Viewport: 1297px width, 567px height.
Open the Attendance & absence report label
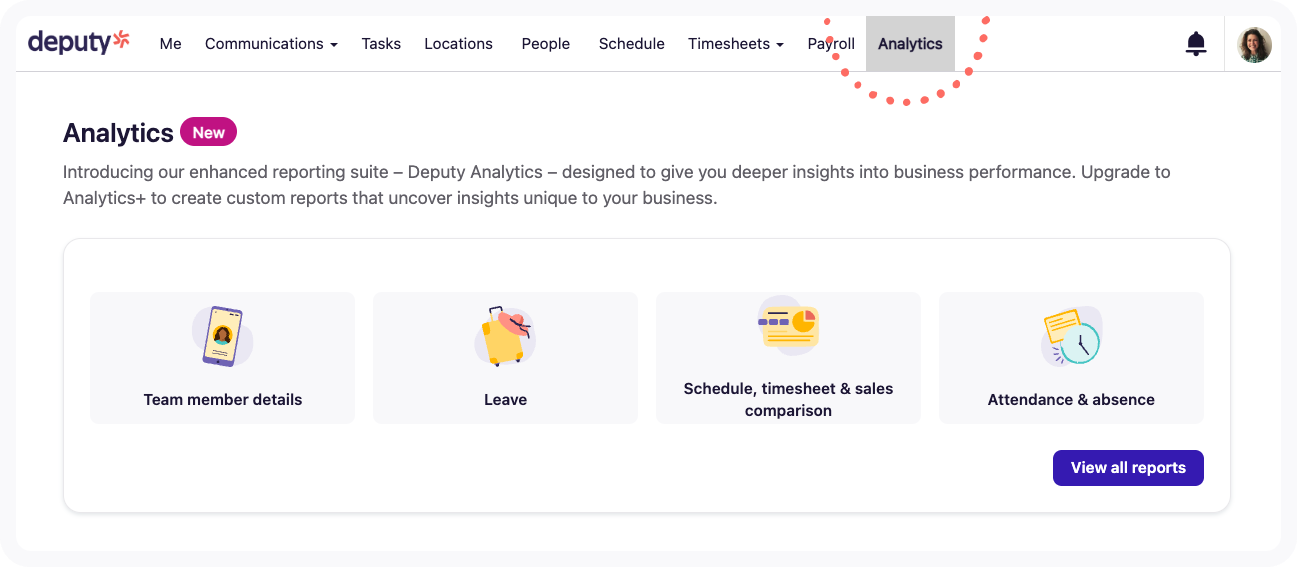[1071, 399]
